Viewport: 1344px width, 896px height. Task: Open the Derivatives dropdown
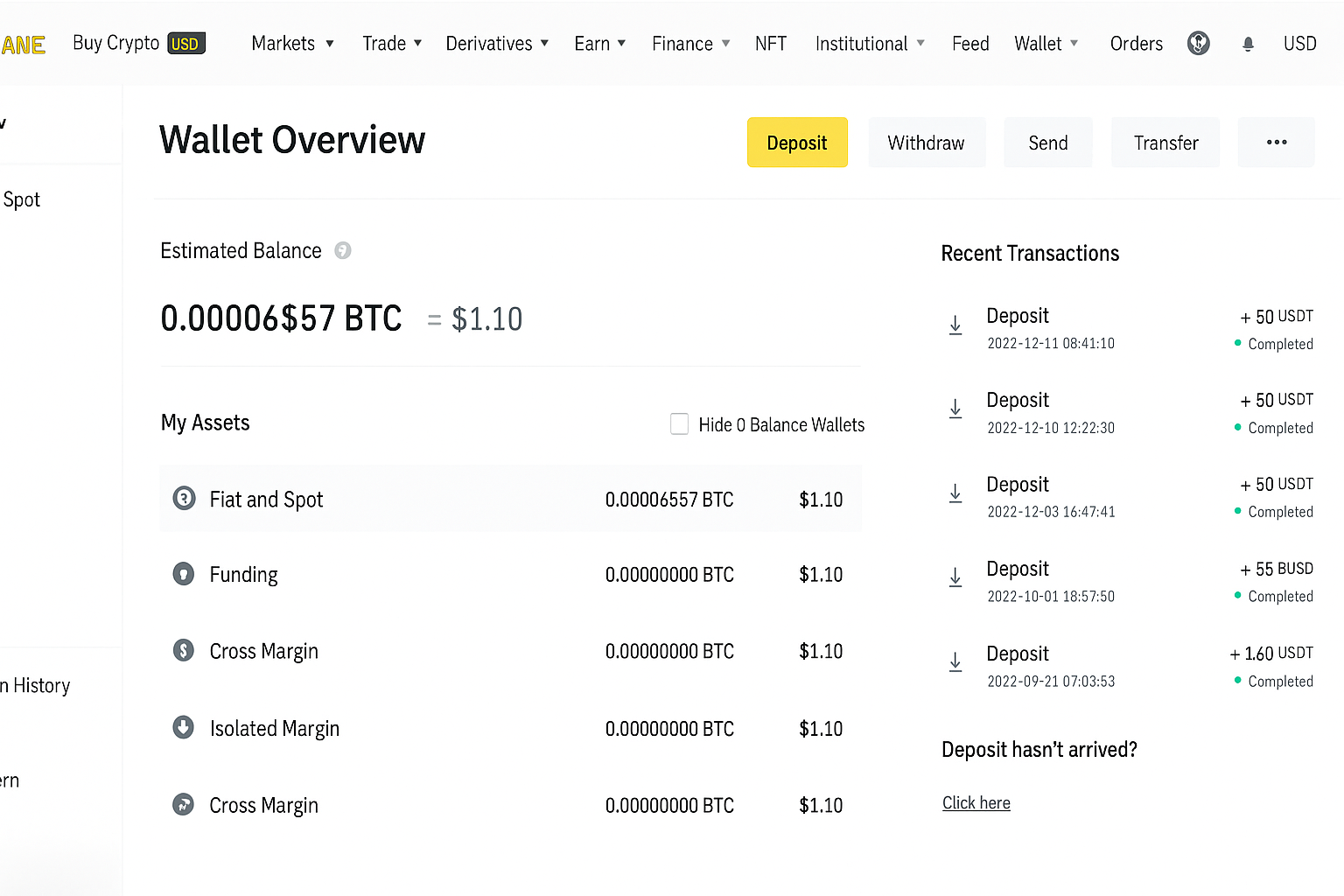(496, 44)
